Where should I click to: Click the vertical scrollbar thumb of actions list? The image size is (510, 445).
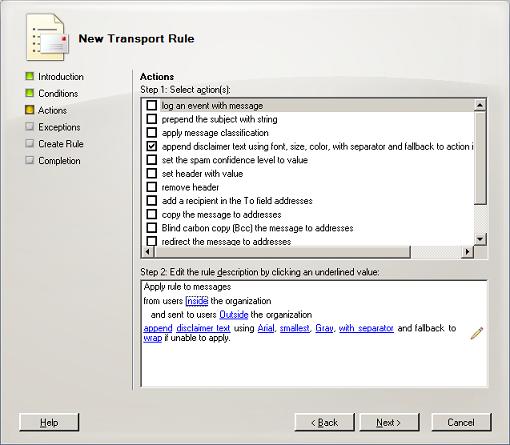(x=480, y=158)
